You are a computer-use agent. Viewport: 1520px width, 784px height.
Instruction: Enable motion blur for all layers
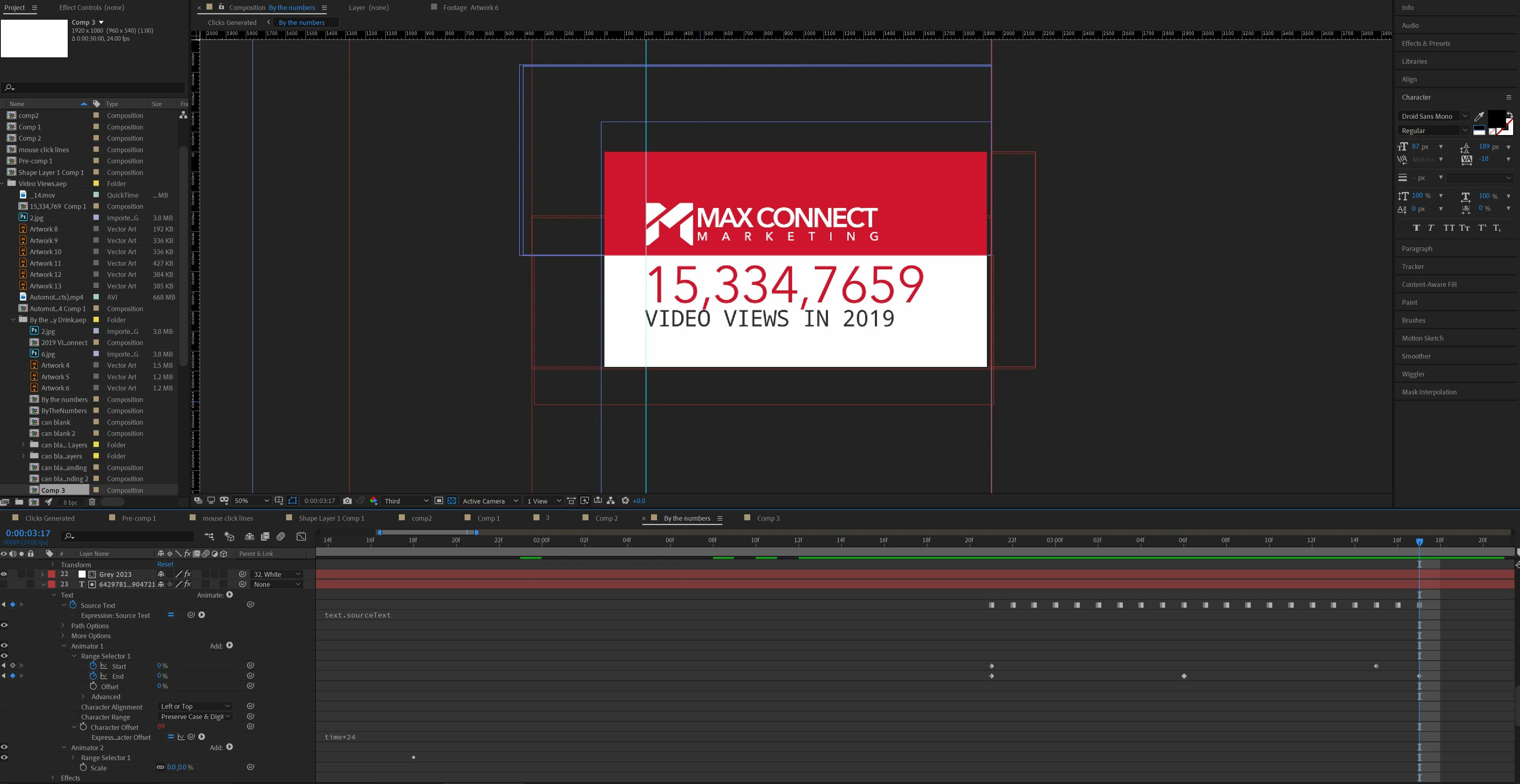click(281, 536)
